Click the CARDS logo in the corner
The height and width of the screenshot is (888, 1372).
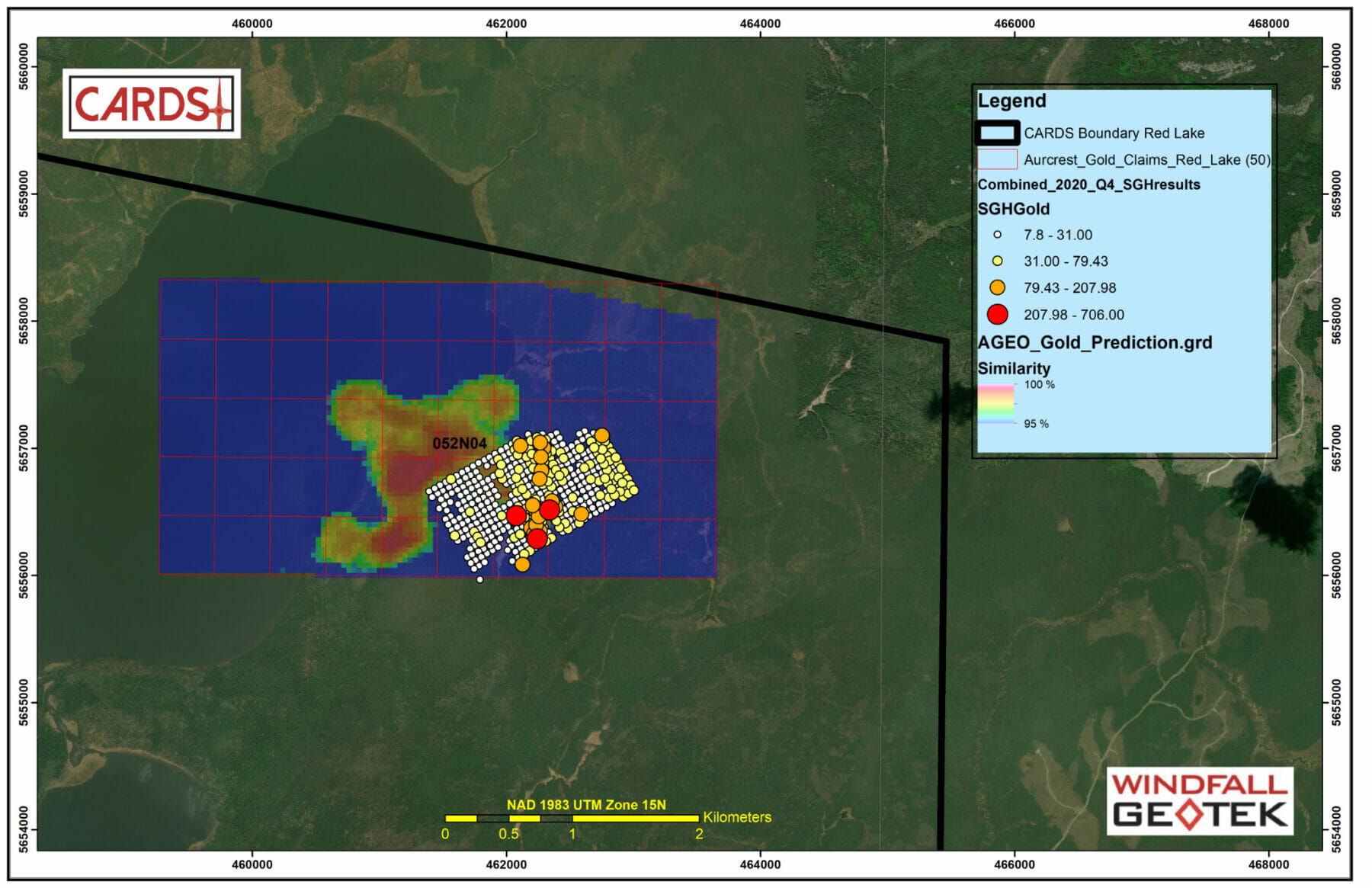[151, 104]
